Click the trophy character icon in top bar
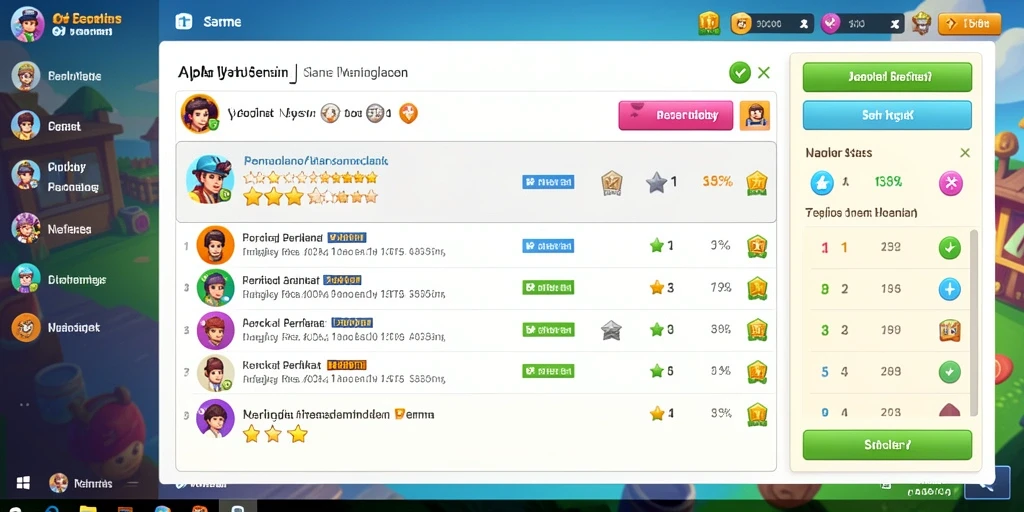The image size is (1024, 512). click(x=921, y=23)
